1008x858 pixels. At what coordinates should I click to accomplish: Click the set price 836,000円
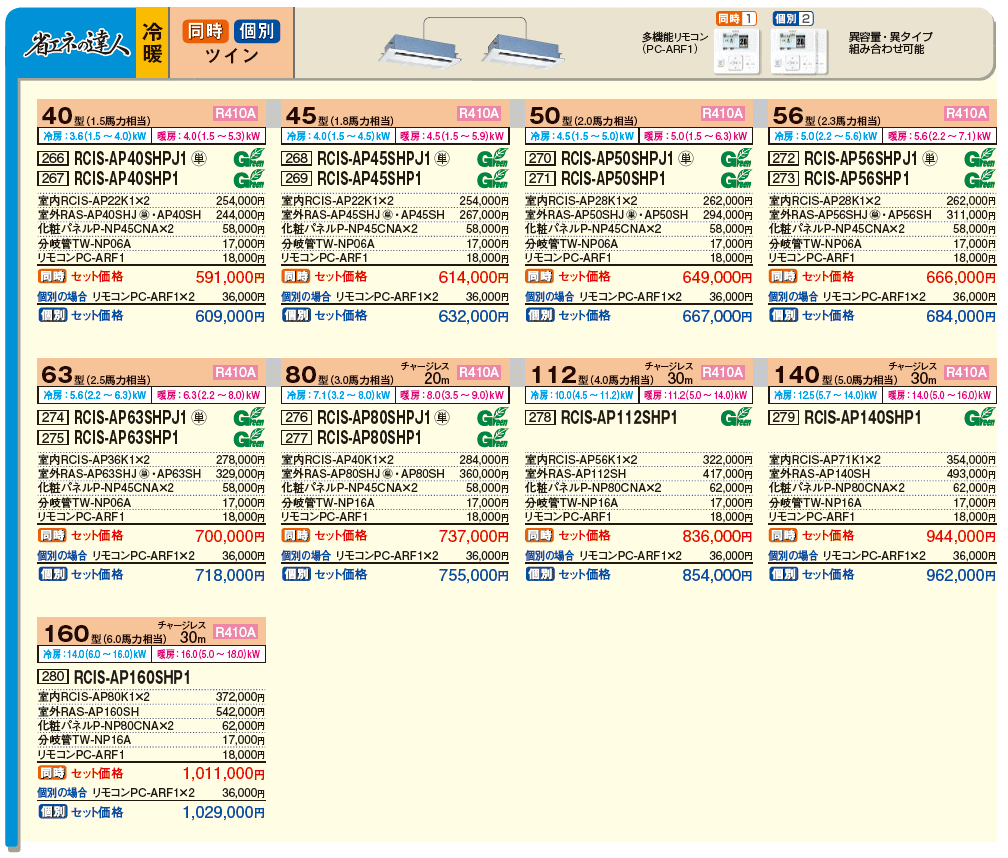click(717, 536)
